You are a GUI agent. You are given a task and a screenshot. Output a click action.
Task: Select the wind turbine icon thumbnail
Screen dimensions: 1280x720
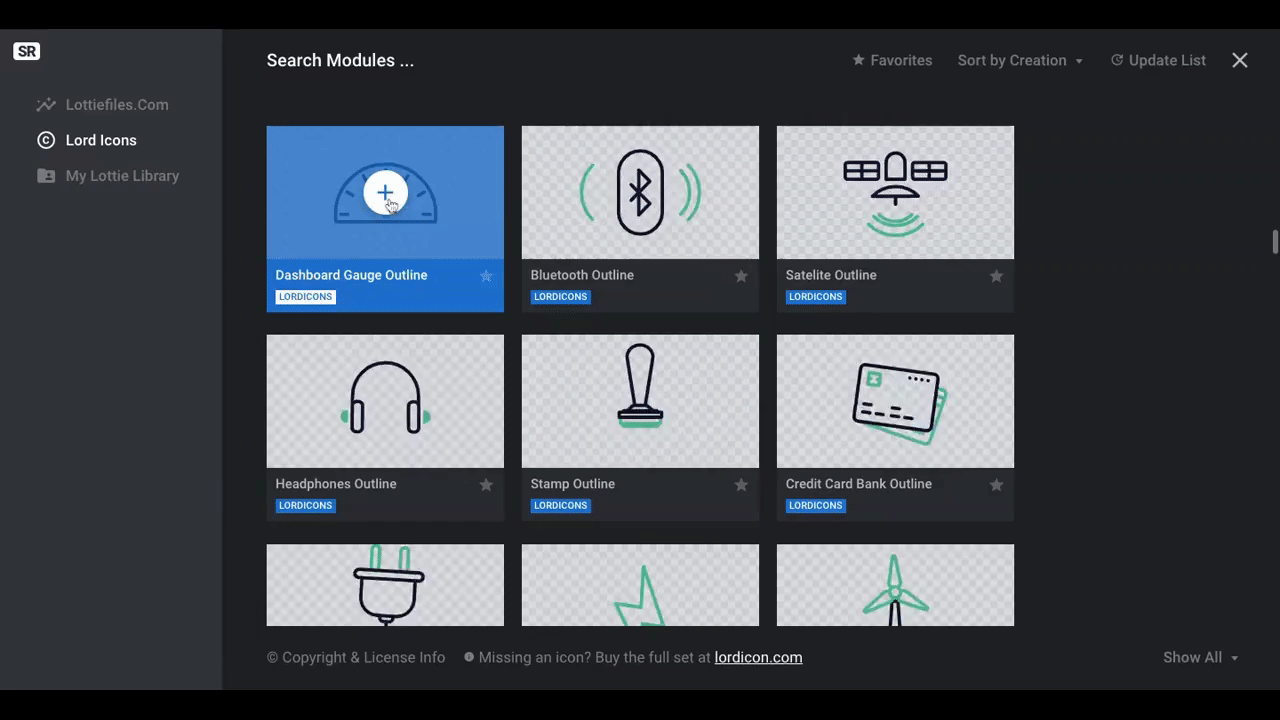(x=895, y=585)
